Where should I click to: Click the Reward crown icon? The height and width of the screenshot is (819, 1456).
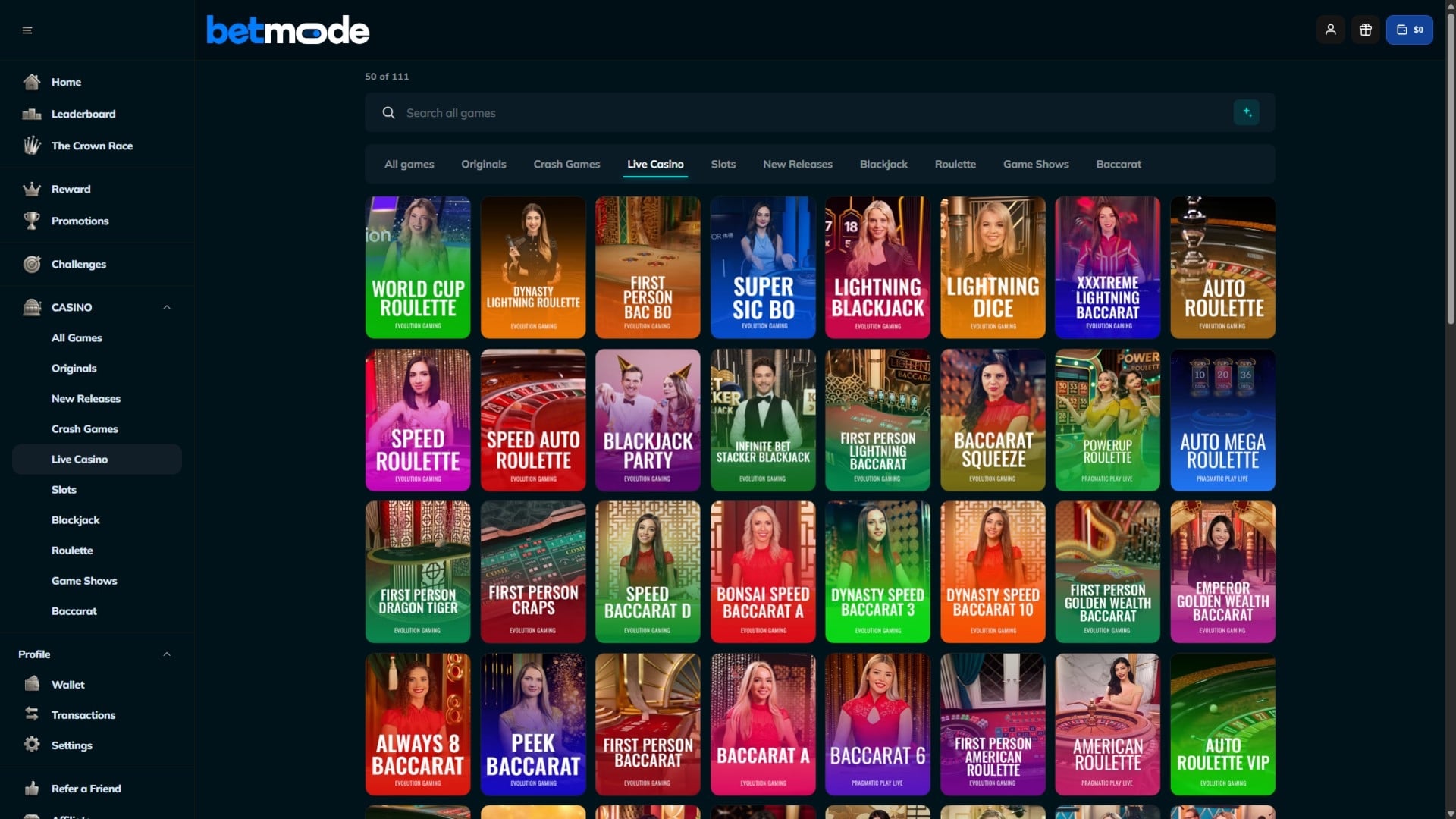pyautogui.click(x=32, y=189)
